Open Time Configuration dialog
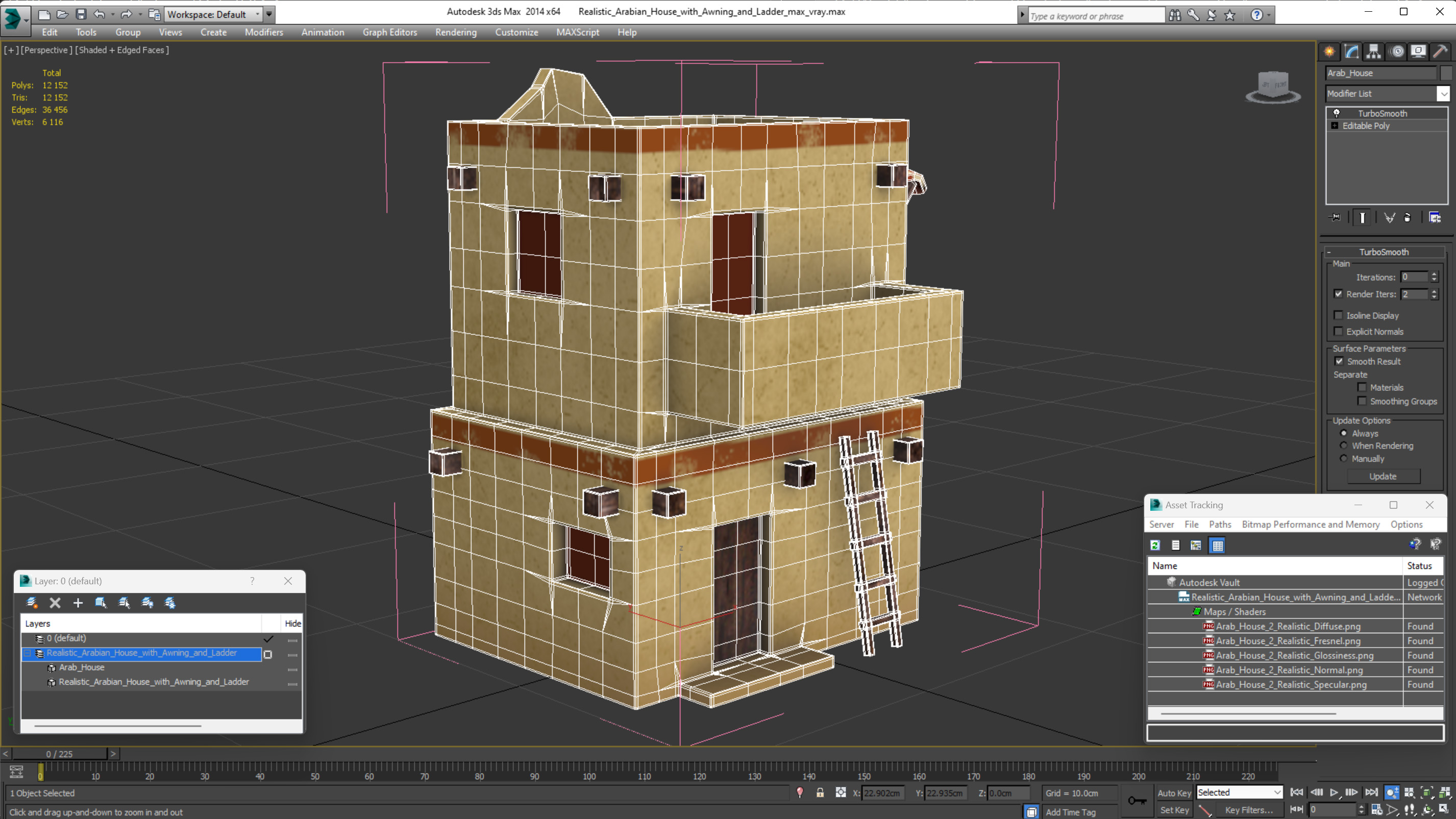The width and height of the screenshot is (1456, 819). [1377, 810]
